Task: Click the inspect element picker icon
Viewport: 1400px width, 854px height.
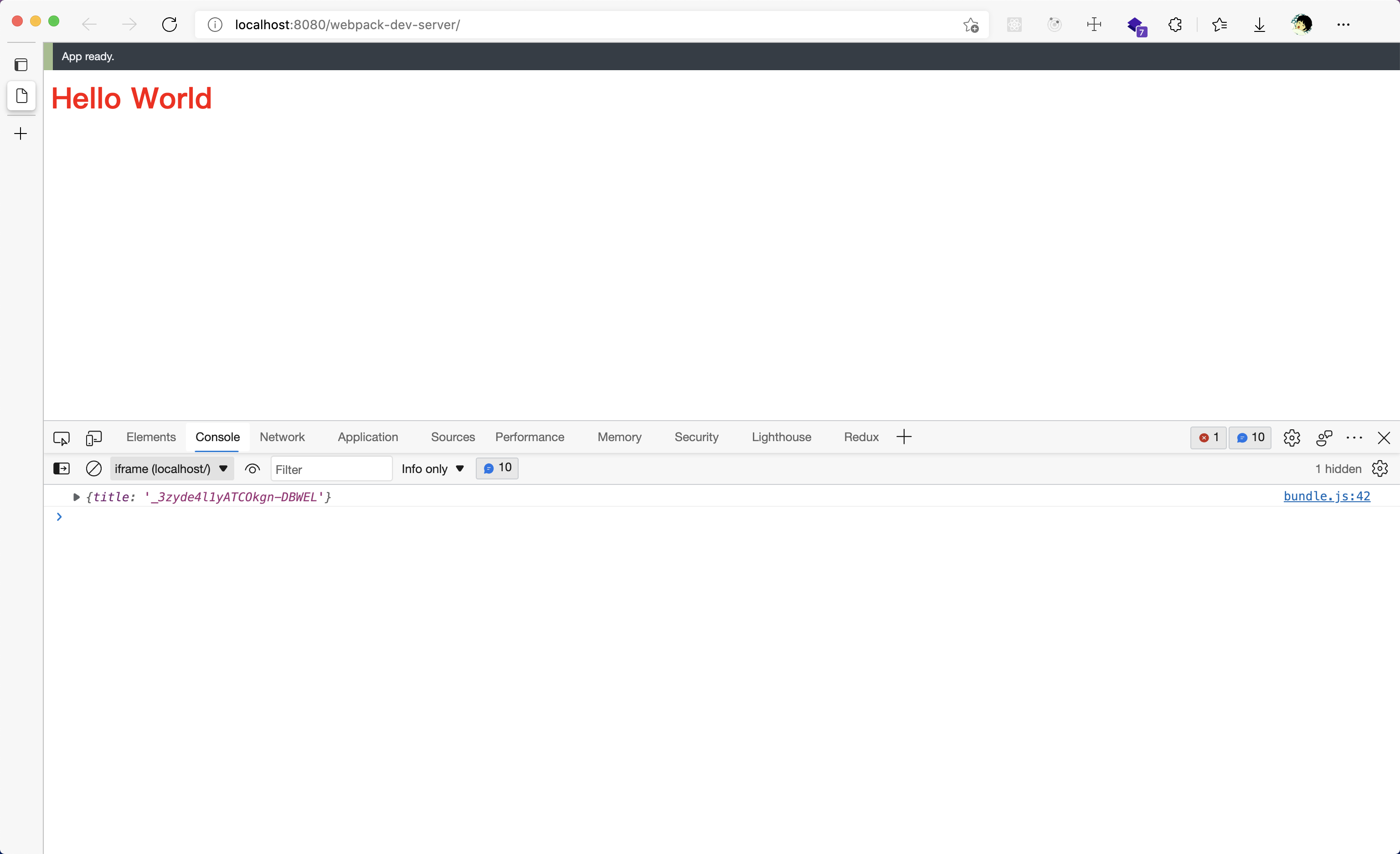Action: [x=62, y=438]
